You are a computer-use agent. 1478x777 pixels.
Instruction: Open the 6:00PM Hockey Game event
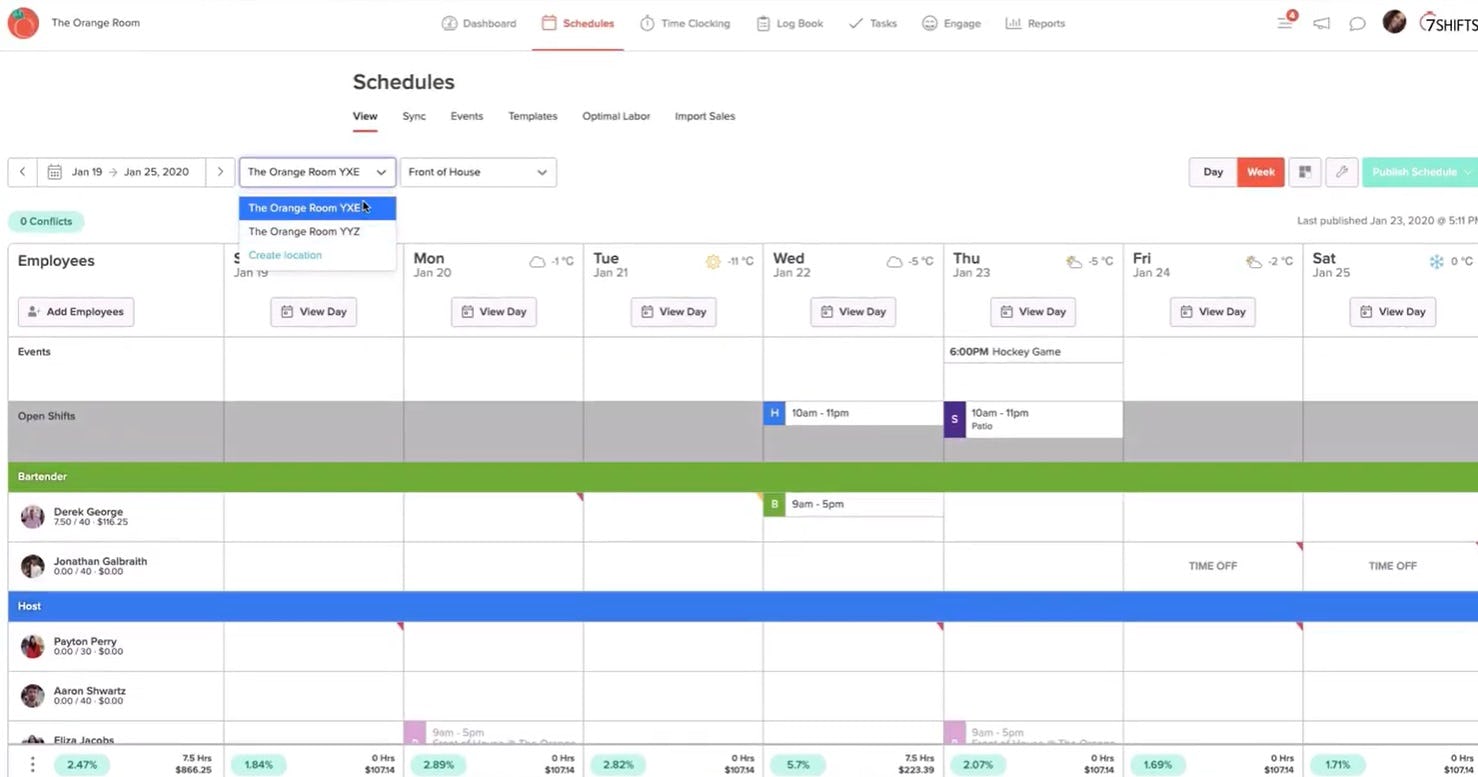pos(1033,351)
